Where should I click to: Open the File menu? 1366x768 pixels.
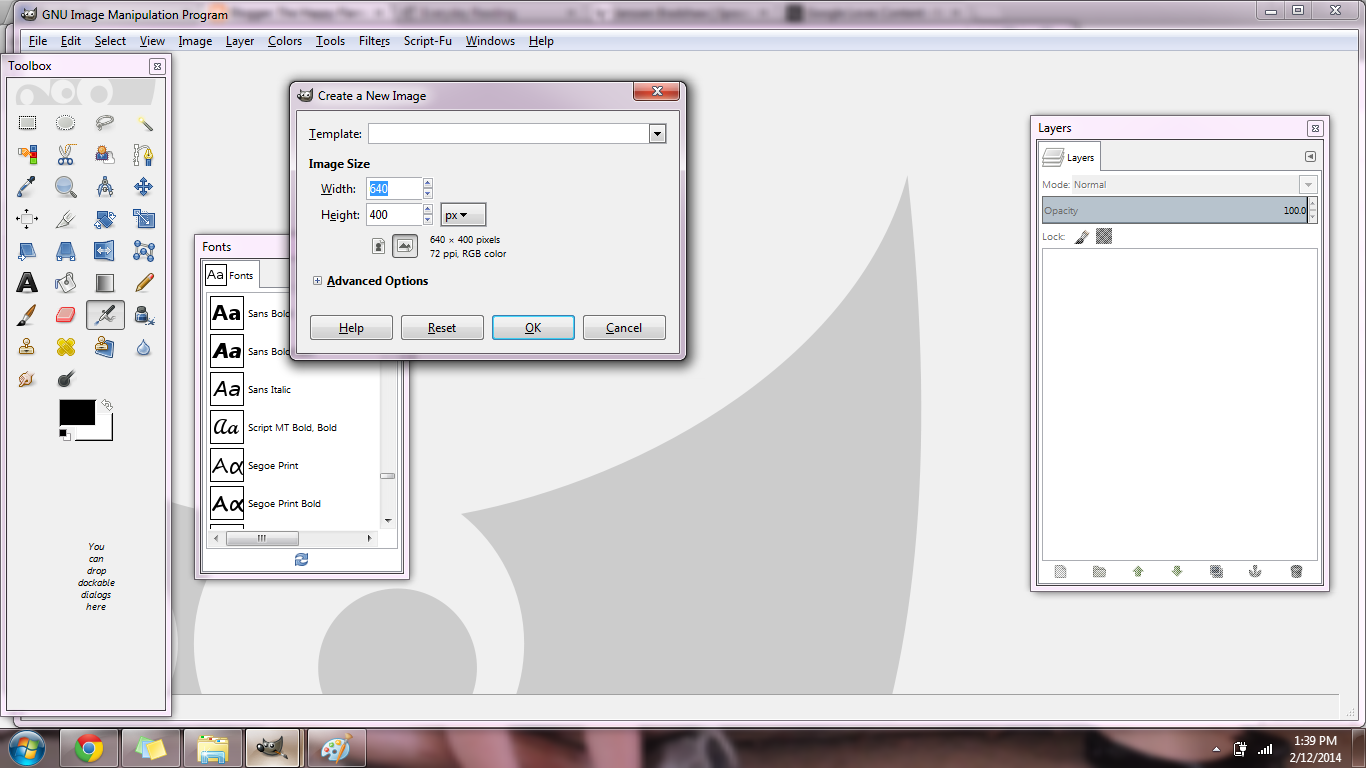click(38, 41)
